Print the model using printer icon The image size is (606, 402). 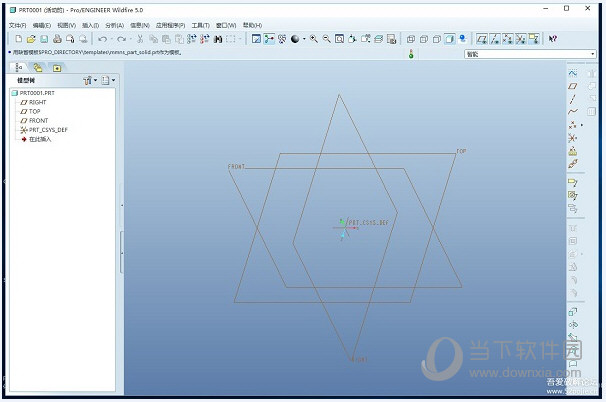[57, 39]
